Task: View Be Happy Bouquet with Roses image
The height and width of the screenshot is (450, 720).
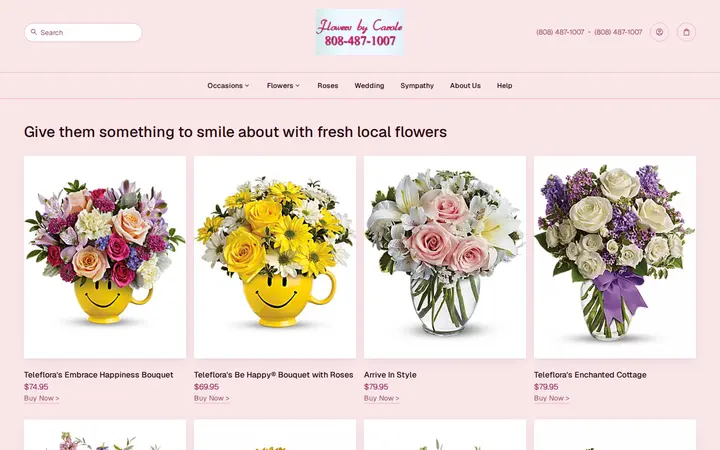Action: click(275, 257)
